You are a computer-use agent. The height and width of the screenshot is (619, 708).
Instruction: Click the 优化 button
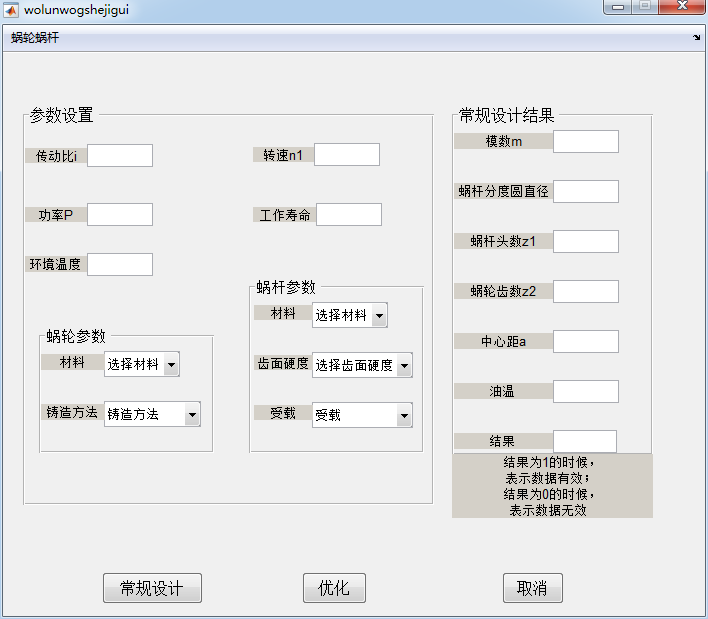coord(334,588)
